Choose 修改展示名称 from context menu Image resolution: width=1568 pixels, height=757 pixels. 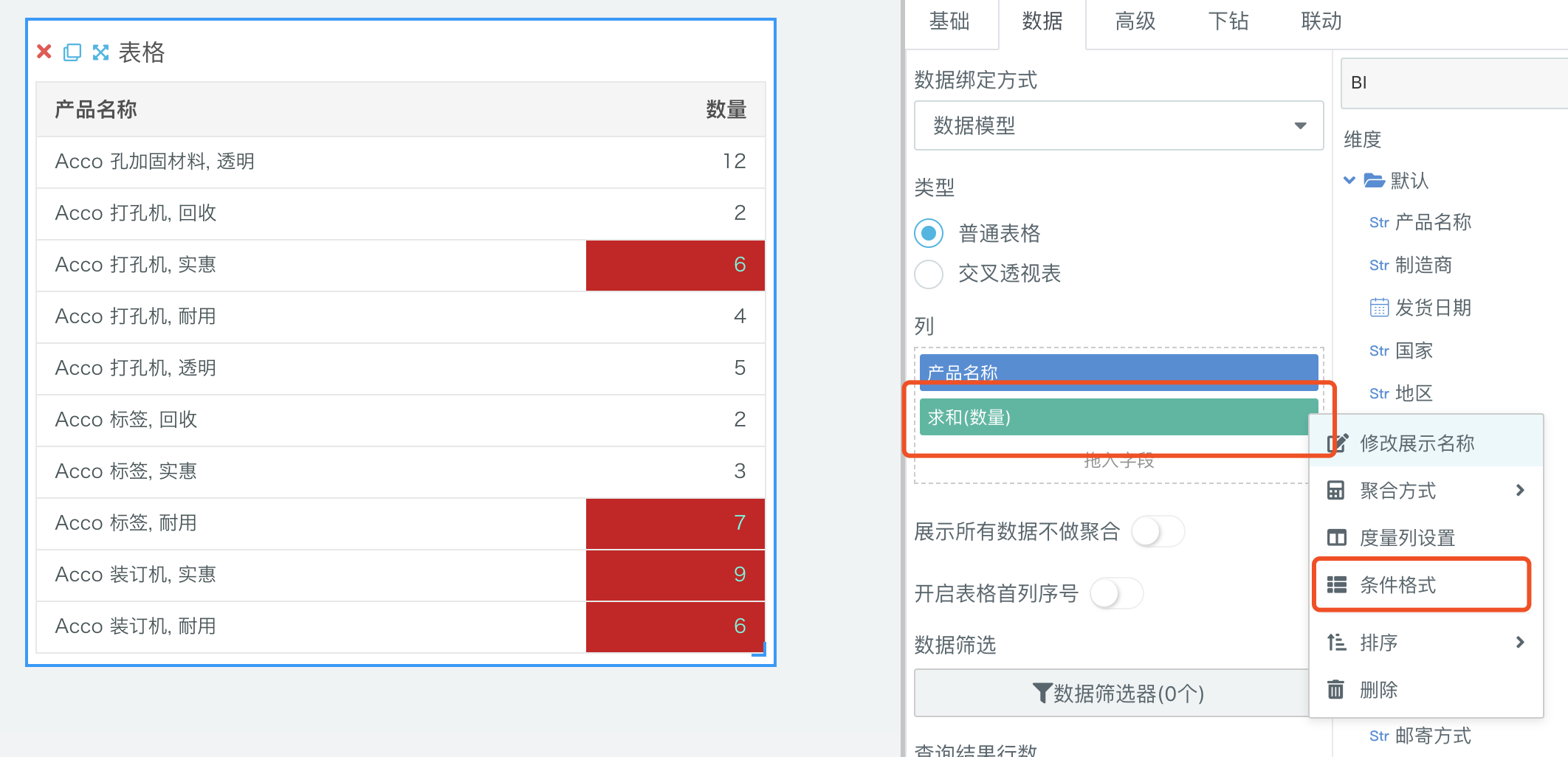[1426, 443]
